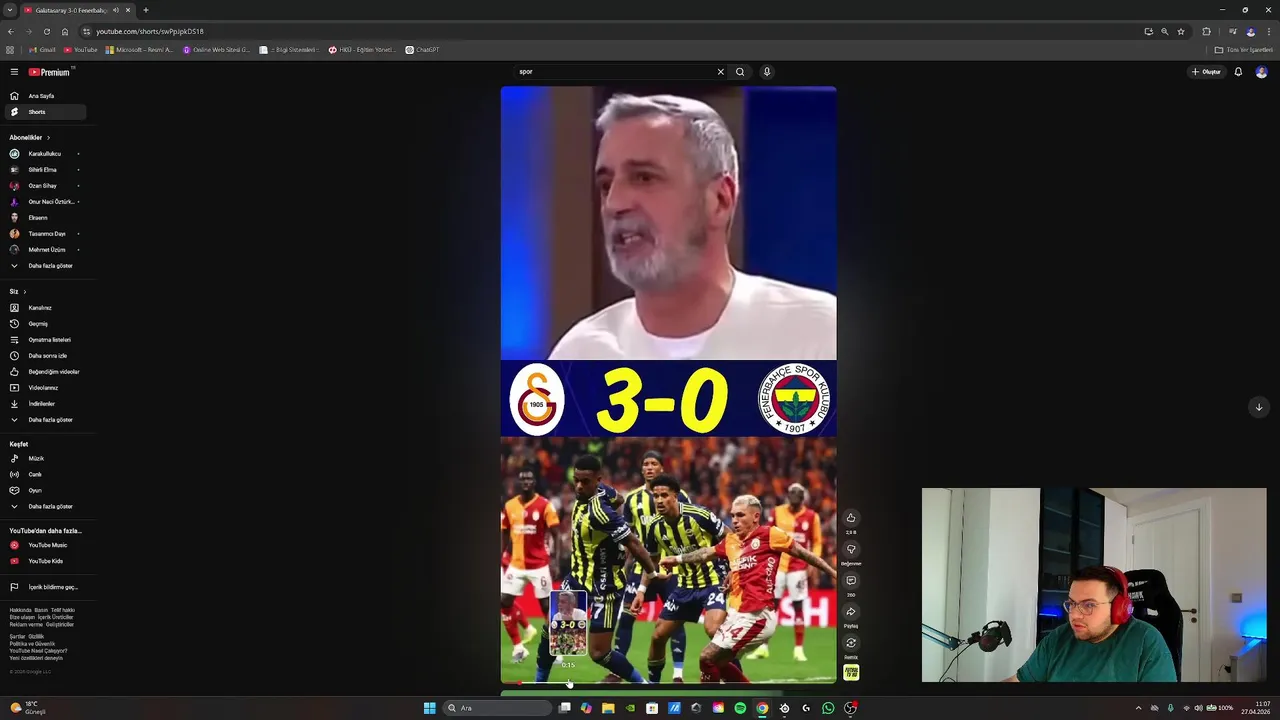Expand the Siz section chevron
The image size is (1280, 720).
point(24,291)
